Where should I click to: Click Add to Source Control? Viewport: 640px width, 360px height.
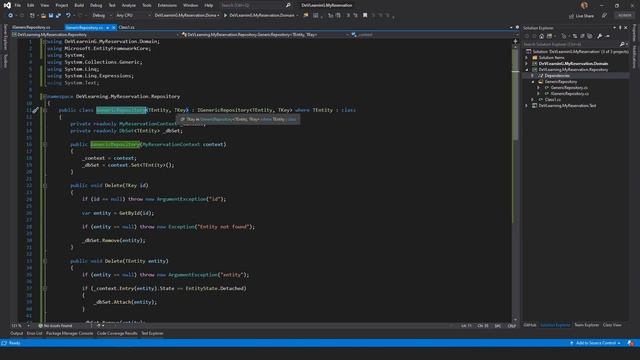coord(596,343)
